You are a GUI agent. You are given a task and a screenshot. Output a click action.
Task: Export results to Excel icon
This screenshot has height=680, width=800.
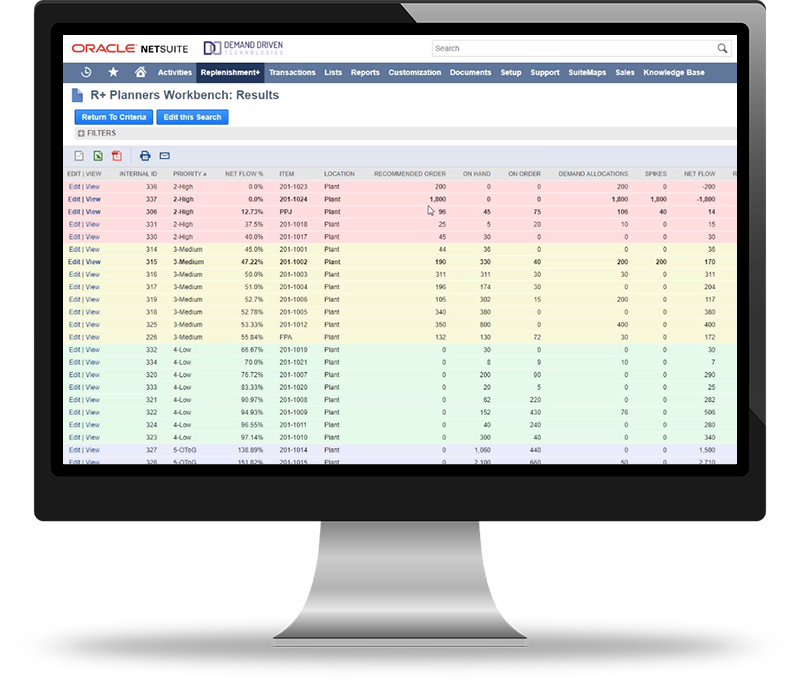98,156
